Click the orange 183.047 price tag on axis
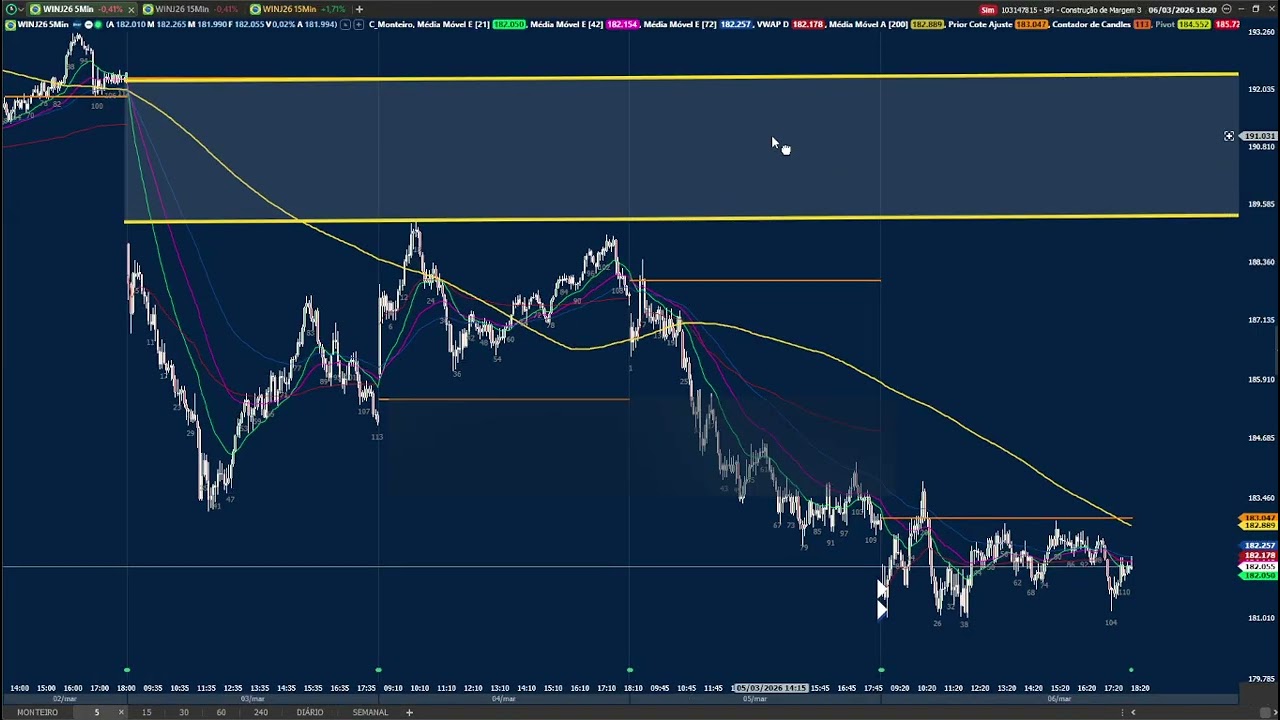 pos(1257,518)
